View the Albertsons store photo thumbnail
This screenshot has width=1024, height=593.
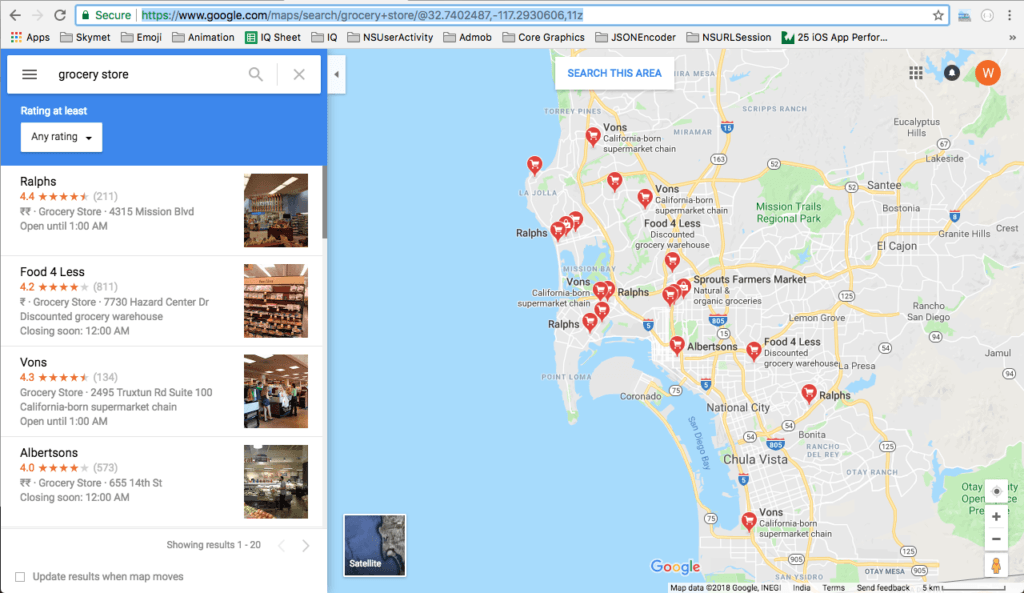(x=276, y=482)
